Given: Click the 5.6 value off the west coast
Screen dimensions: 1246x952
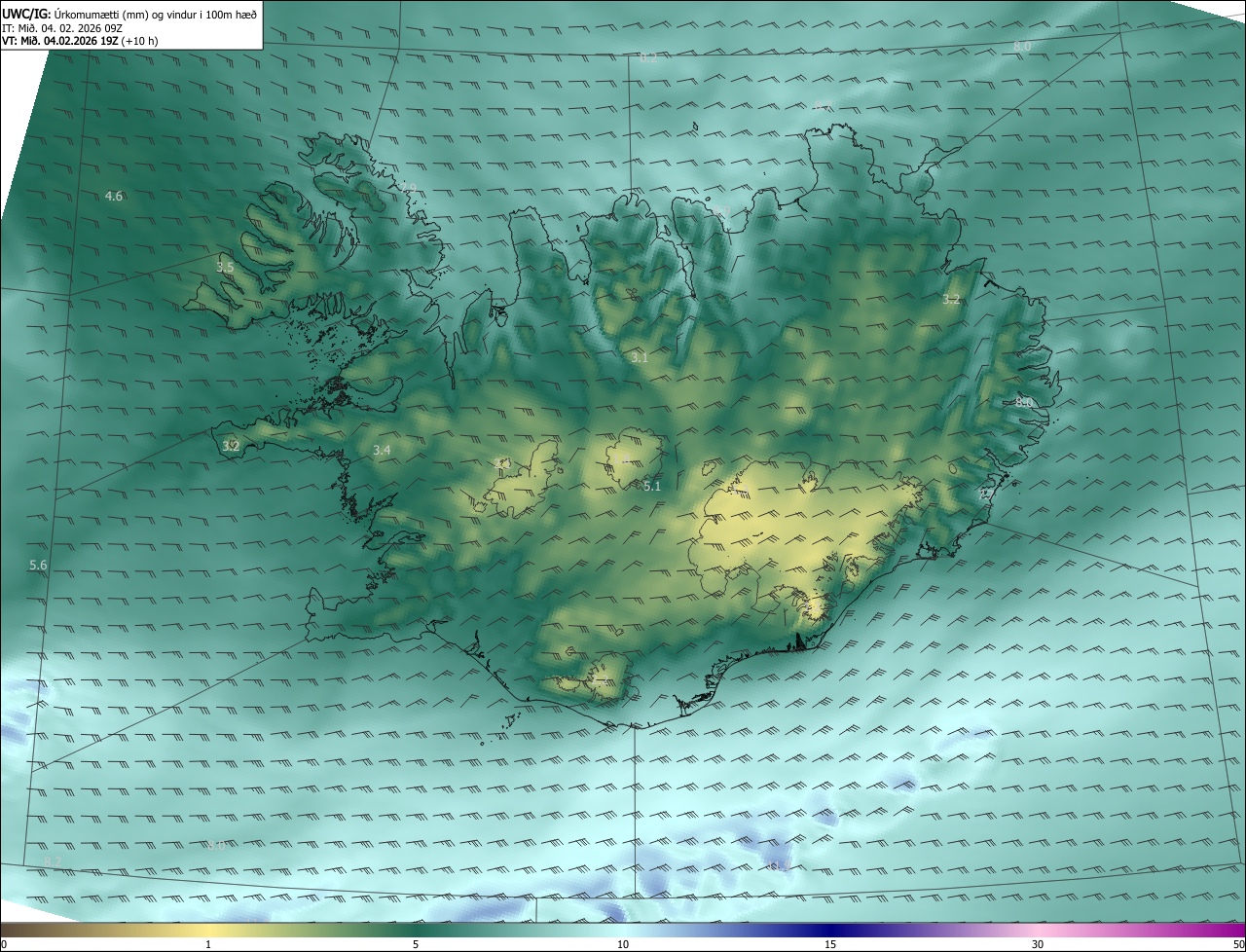Looking at the screenshot, I should [x=38, y=565].
